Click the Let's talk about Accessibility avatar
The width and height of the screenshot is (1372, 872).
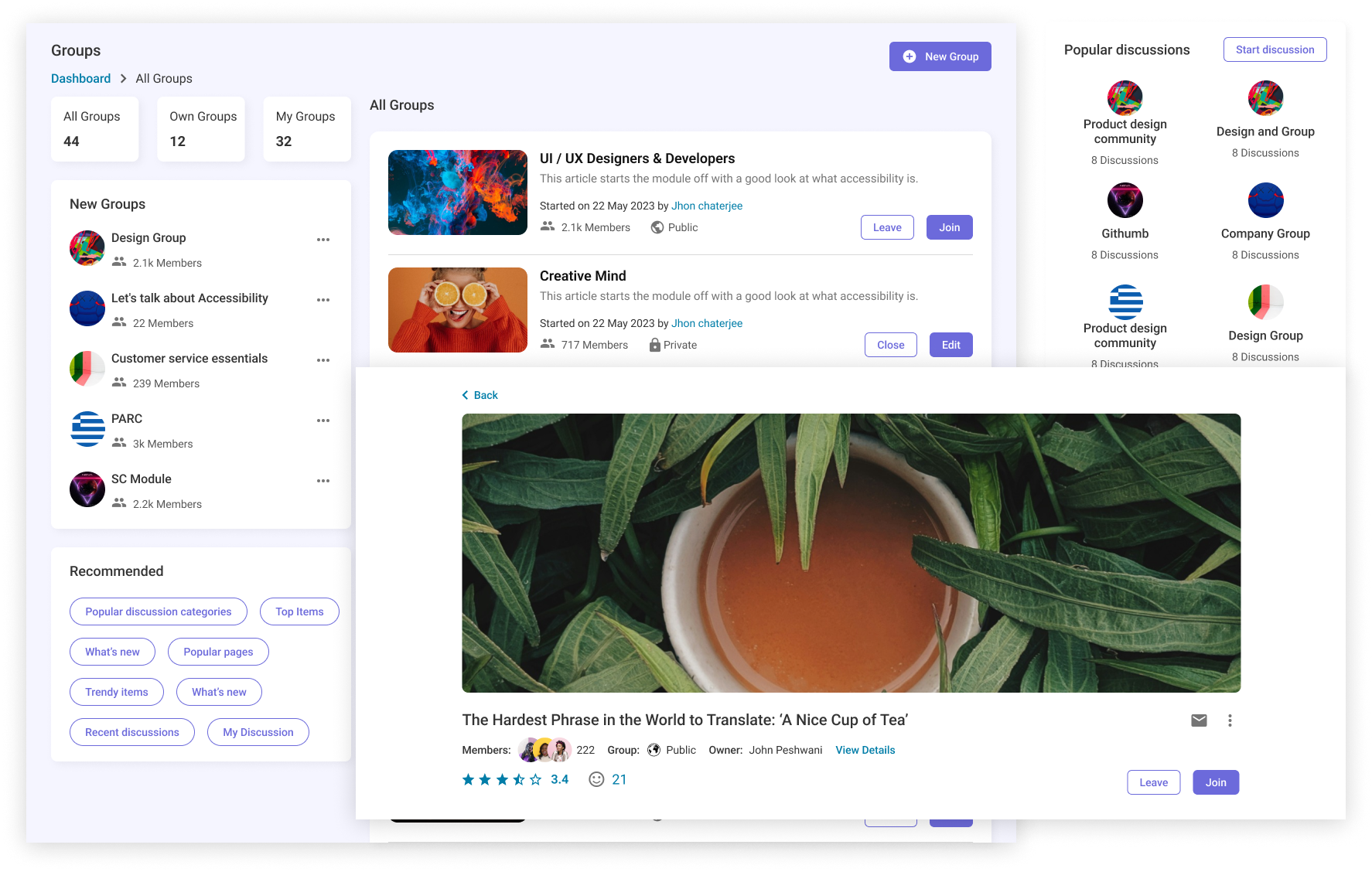click(87, 308)
